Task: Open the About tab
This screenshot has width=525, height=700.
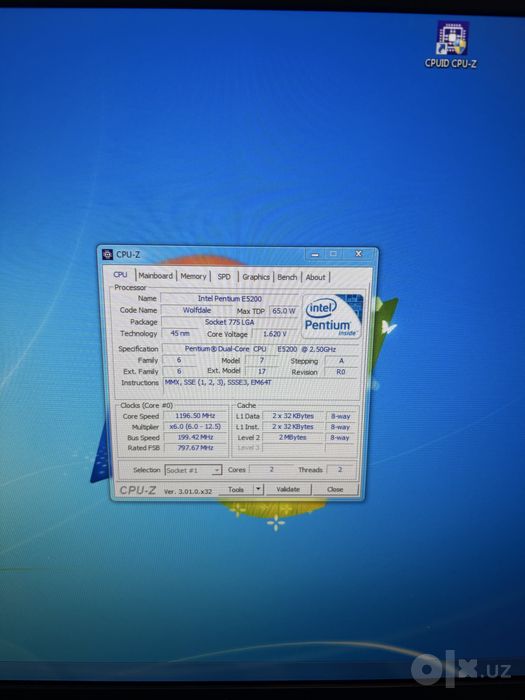Action: [x=316, y=277]
